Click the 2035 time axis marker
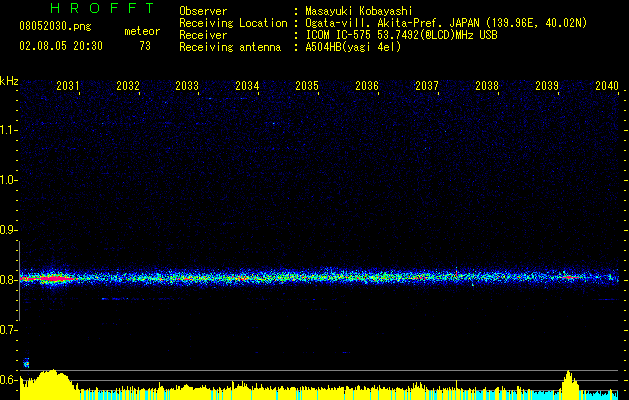 pyautogui.click(x=307, y=85)
